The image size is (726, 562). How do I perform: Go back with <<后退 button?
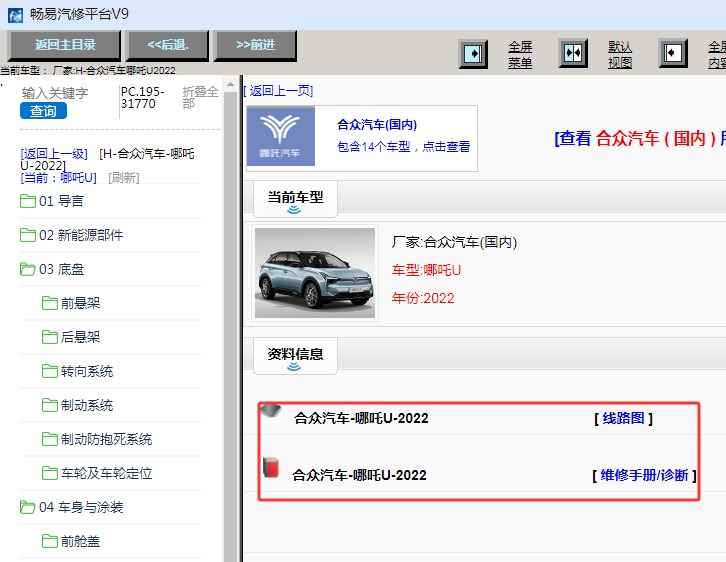click(x=168, y=45)
